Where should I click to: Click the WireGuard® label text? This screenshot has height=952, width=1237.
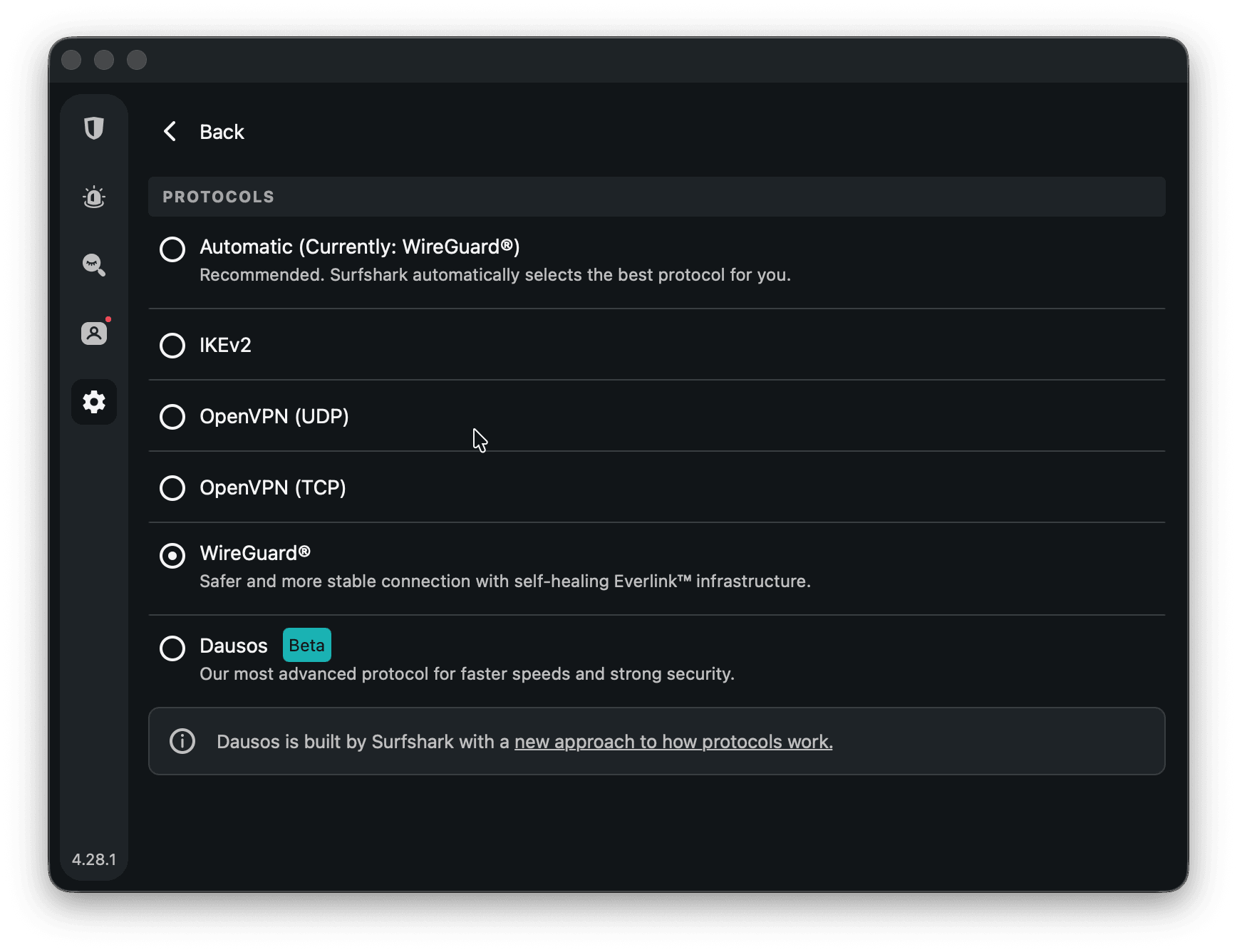[255, 553]
